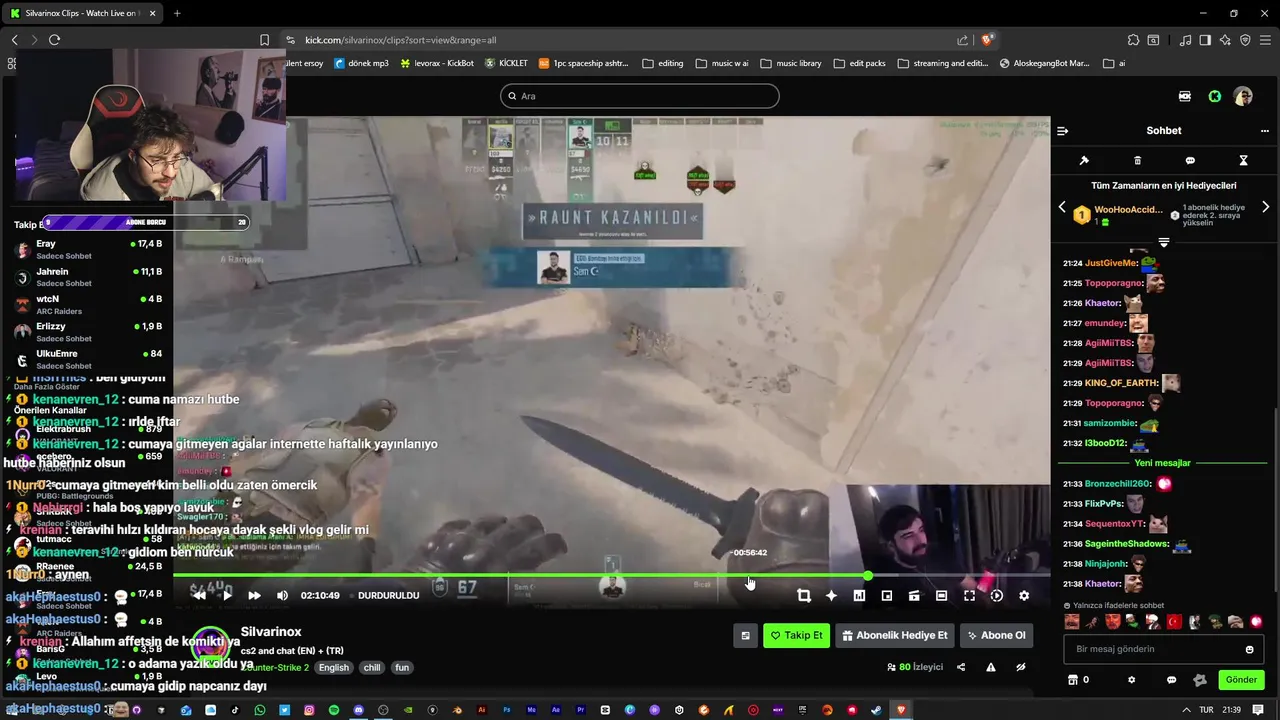Click the star badge icon near Gönder
The height and width of the screenshot is (720, 1280).
coord(1200,680)
